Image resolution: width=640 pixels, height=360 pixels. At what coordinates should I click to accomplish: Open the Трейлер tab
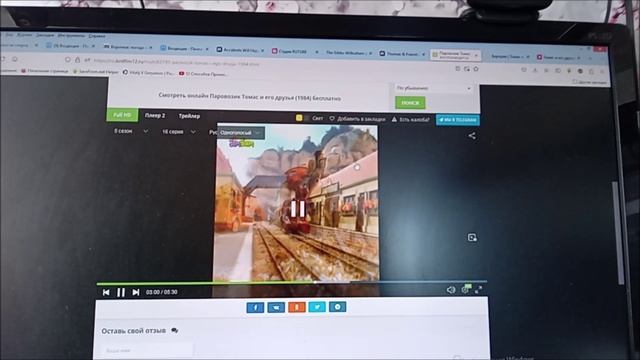click(x=189, y=116)
